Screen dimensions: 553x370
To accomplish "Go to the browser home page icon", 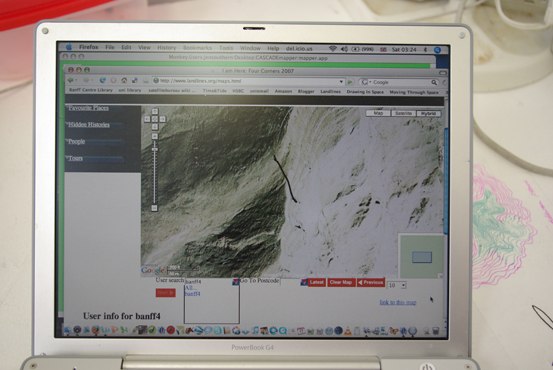I will click(124, 81).
